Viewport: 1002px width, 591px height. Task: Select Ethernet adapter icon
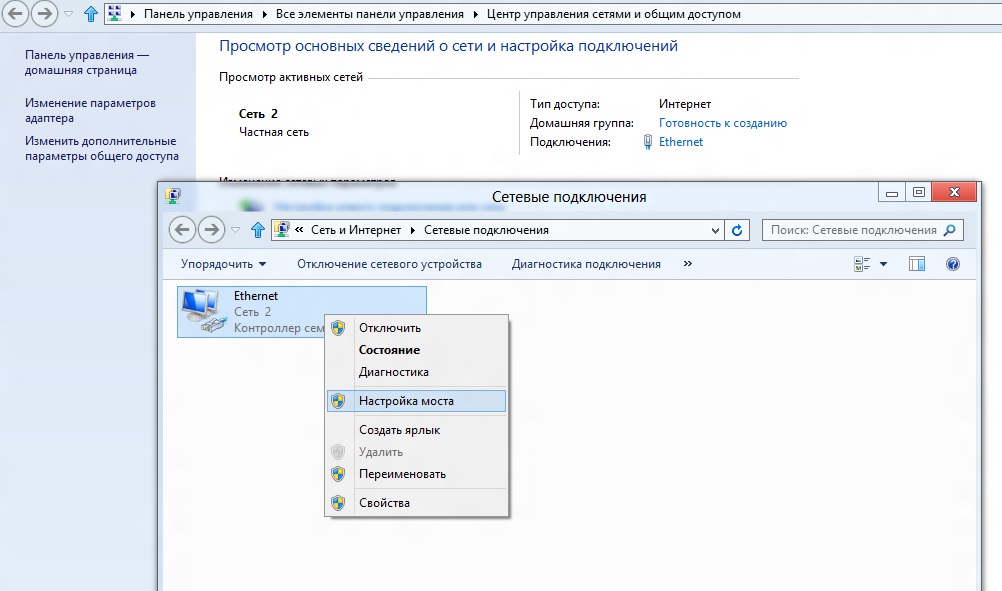point(204,311)
